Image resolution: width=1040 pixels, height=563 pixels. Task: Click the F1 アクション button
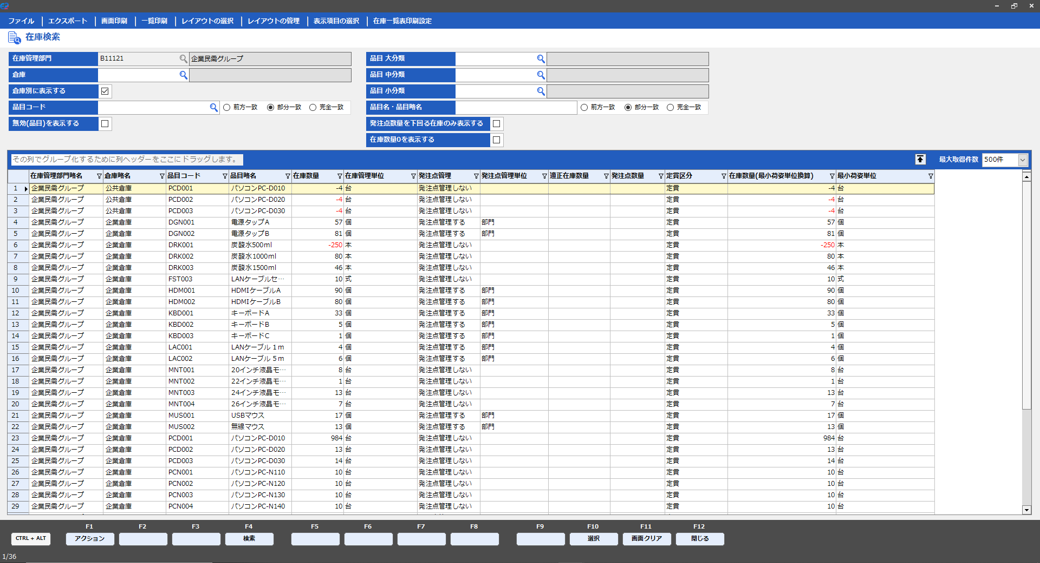pyautogui.click(x=90, y=539)
